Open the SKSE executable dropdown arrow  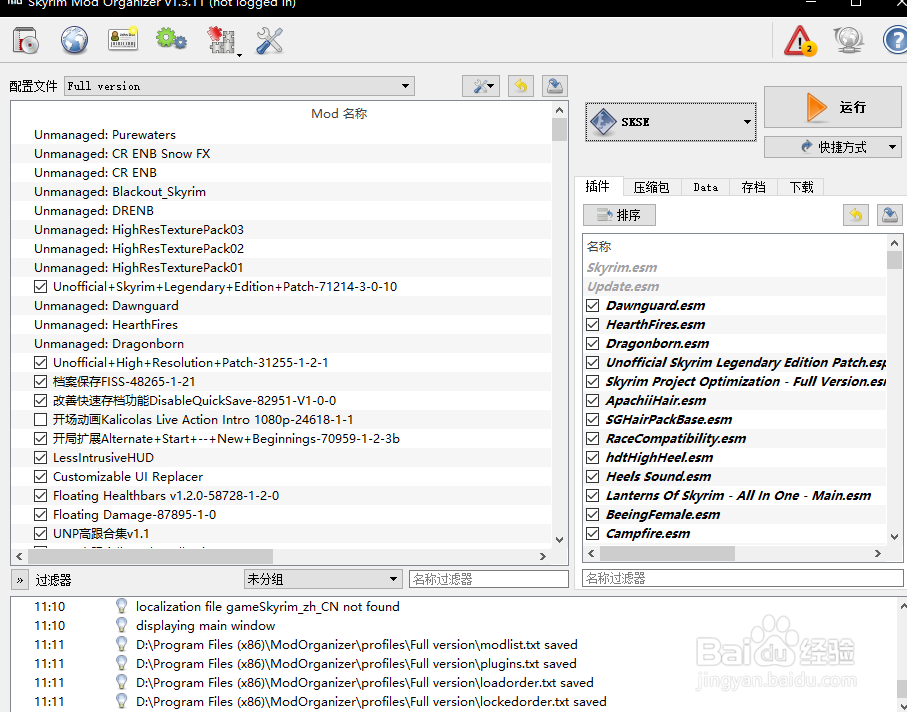click(x=747, y=121)
